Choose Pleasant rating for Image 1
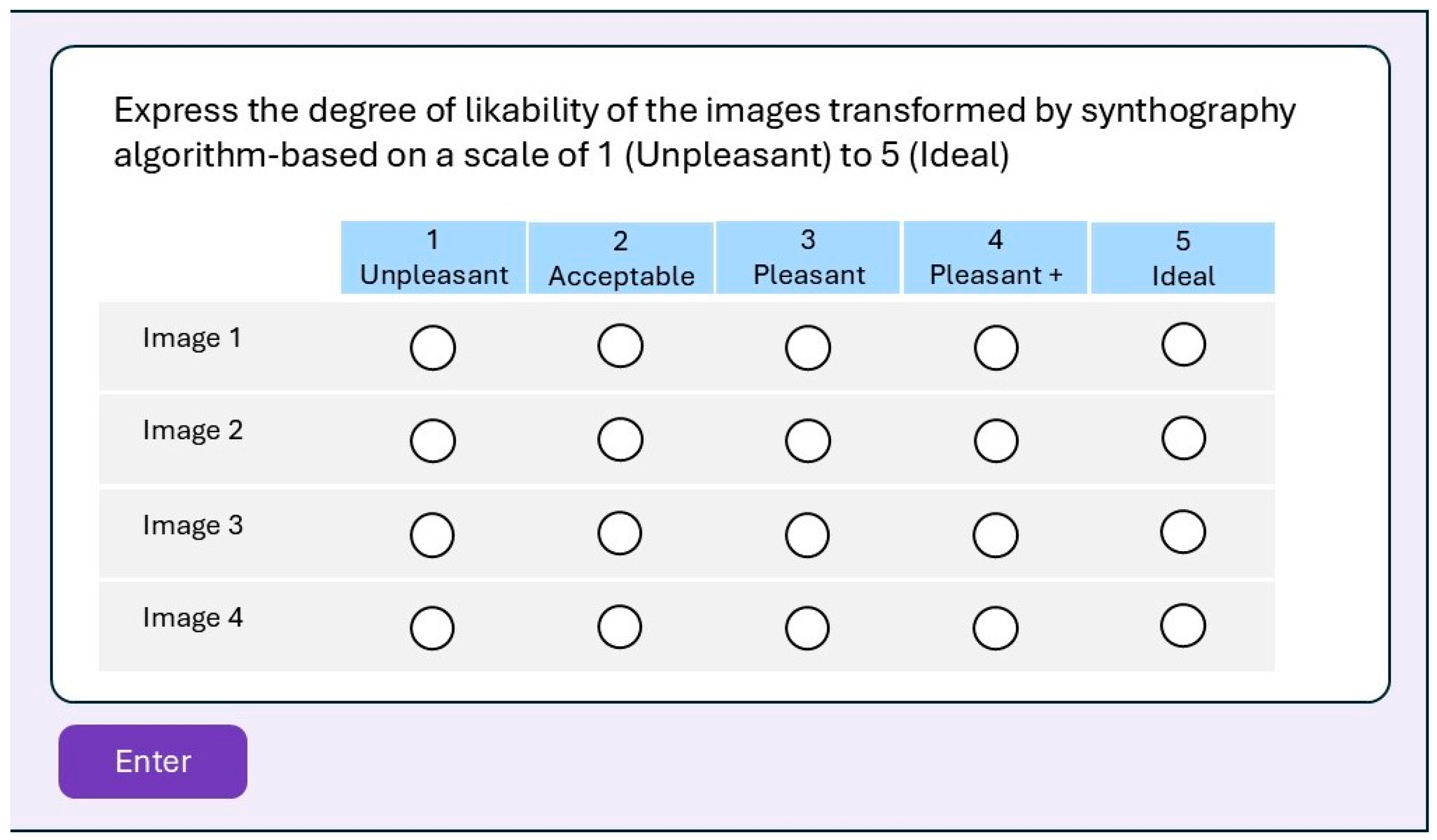Screen dimensions: 1437x840 808,348
